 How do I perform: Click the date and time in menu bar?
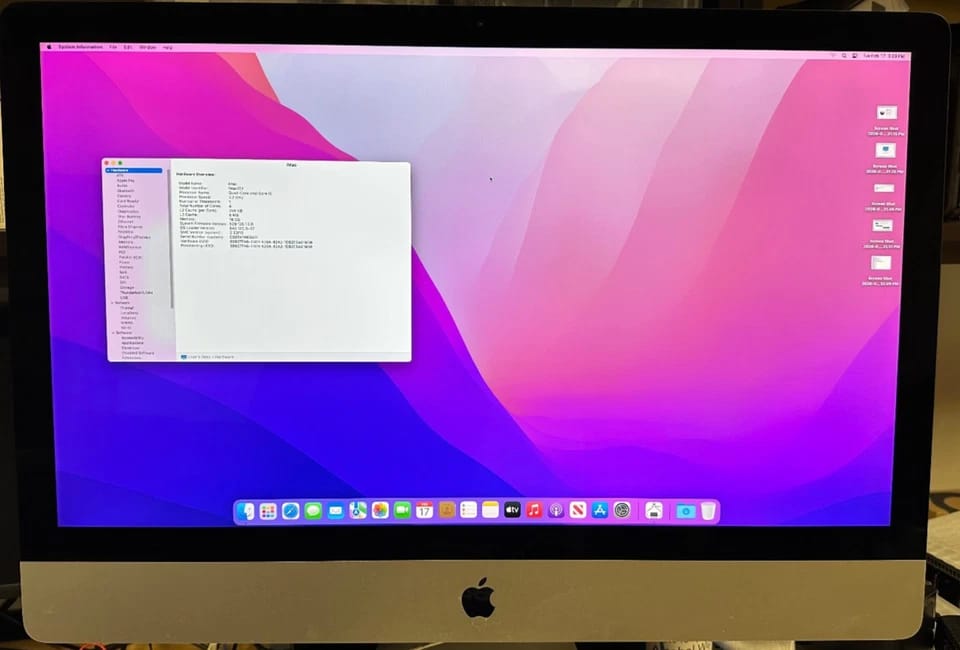coord(884,56)
